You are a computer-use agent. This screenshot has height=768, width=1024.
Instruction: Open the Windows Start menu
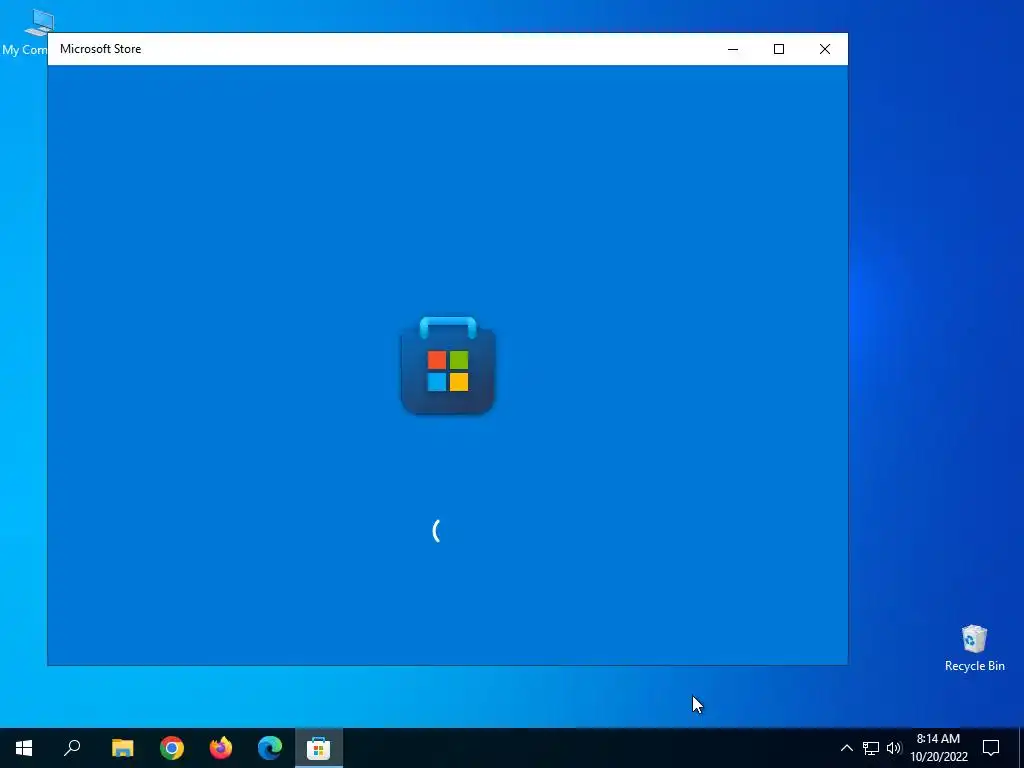click(x=24, y=748)
